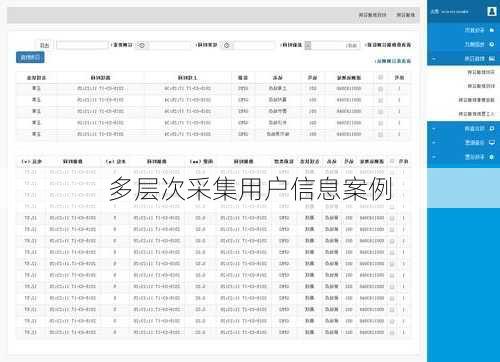Open the user avatar icon in sidebar header
The height and width of the screenshot is (362, 500).
pos(492,12)
